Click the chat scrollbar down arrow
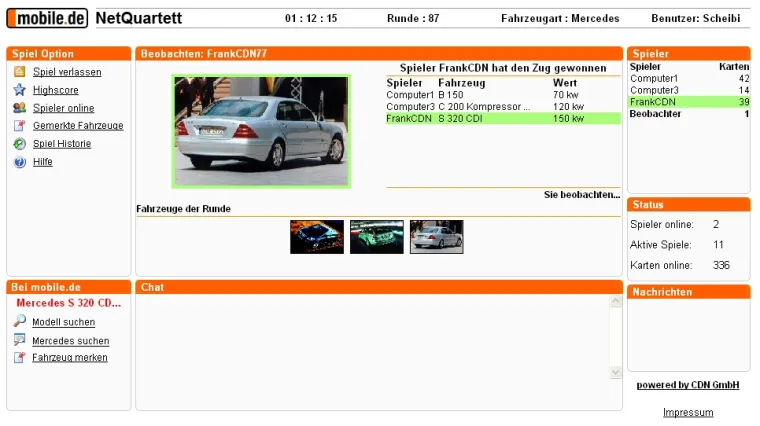This screenshot has width=760, height=426. click(x=616, y=372)
